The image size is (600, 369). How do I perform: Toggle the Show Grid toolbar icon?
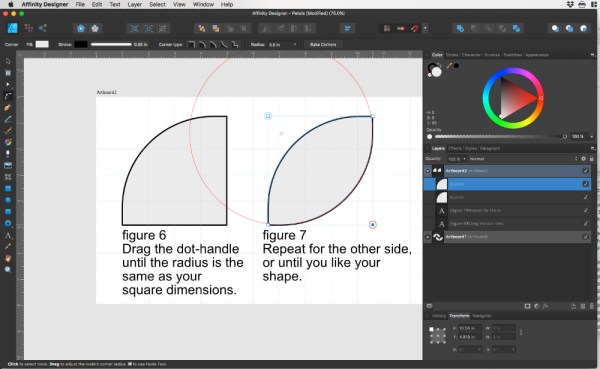point(387,28)
